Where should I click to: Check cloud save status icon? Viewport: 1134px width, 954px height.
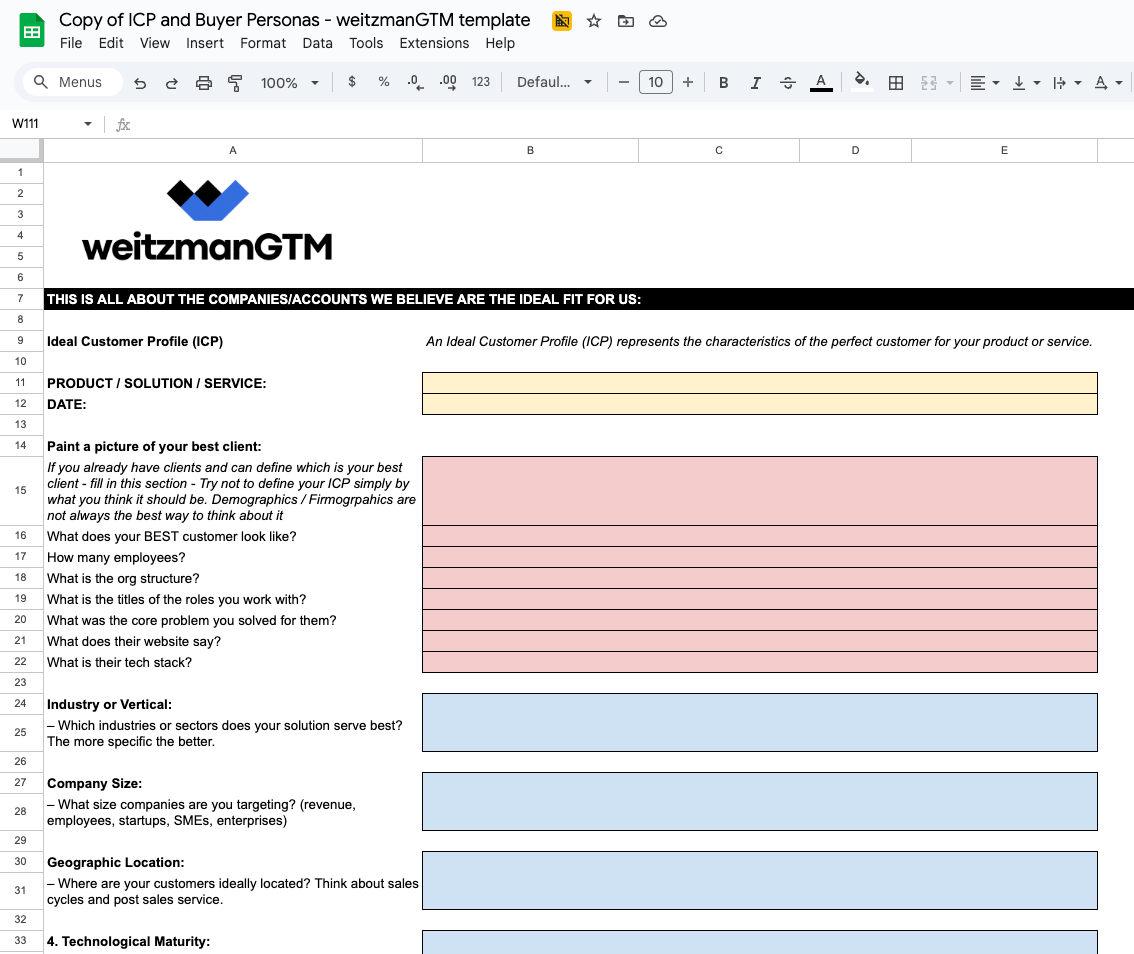(657, 21)
